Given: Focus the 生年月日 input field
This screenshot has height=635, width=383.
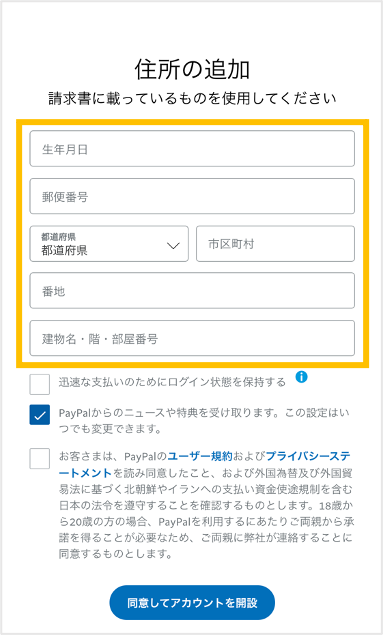Looking at the screenshot, I should click(192, 148).
